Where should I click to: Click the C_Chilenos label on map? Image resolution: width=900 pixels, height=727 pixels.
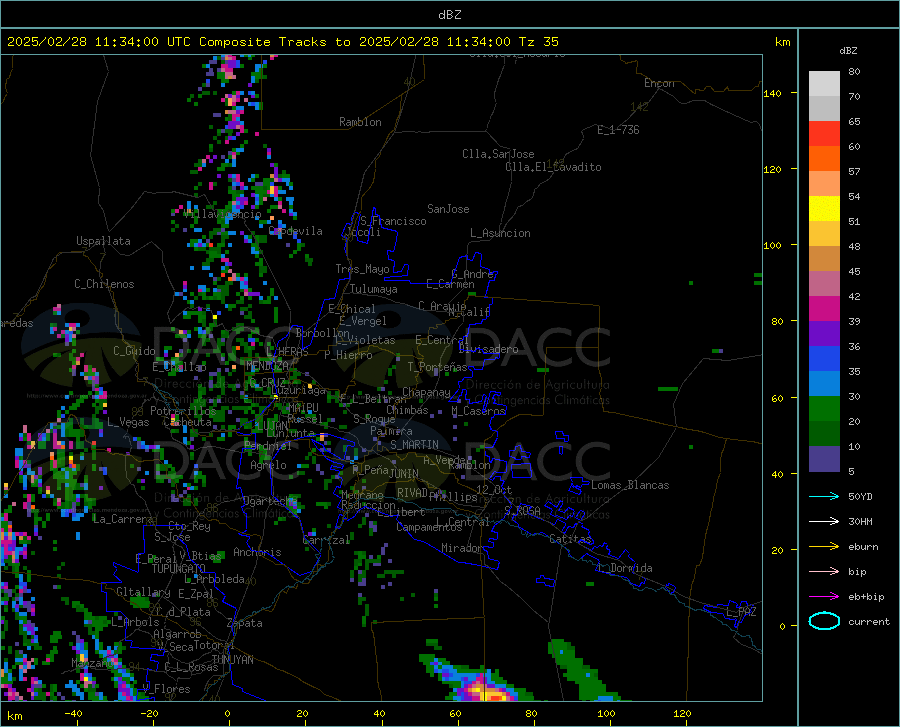[x=104, y=284]
